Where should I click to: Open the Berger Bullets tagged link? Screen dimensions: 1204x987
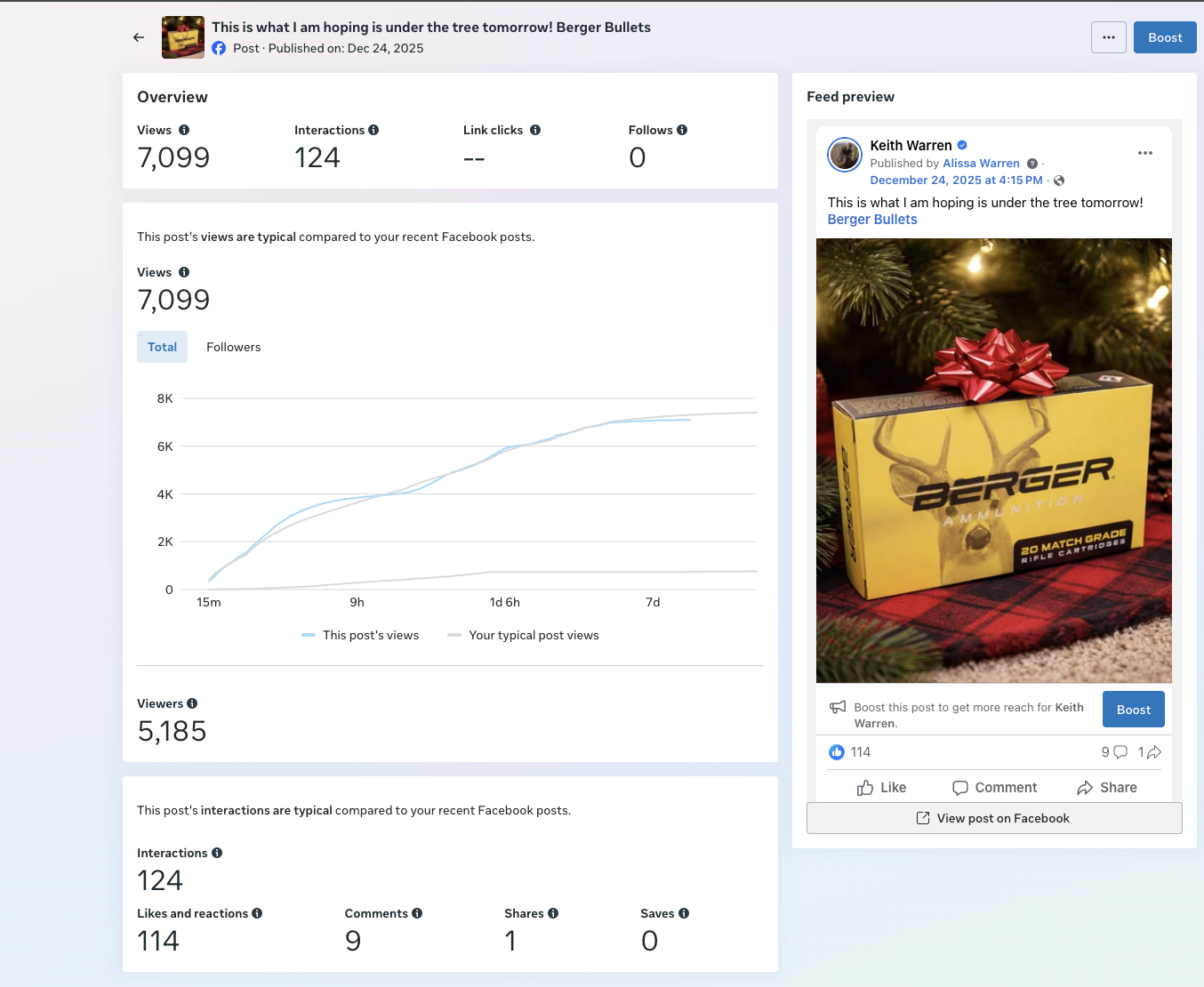pos(872,220)
